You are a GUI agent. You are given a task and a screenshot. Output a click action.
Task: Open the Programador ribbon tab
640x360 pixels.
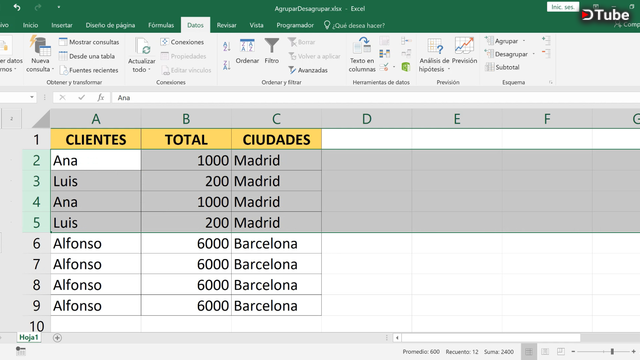(x=295, y=25)
